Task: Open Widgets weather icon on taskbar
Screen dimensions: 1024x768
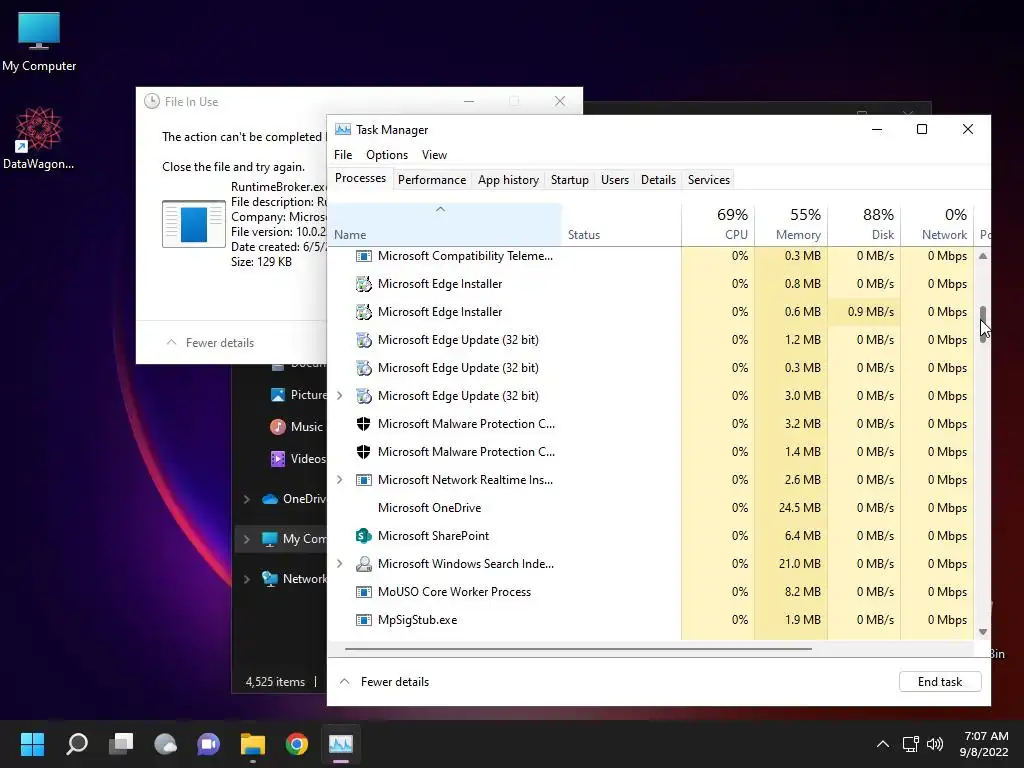Action: (x=165, y=743)
